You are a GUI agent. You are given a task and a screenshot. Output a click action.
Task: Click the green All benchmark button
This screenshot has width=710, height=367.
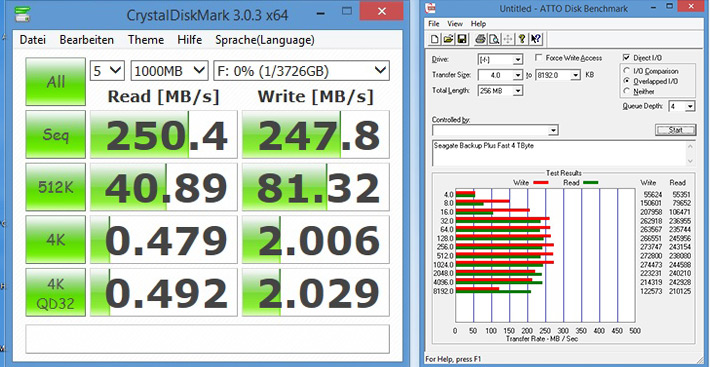(x=56, y=82)
